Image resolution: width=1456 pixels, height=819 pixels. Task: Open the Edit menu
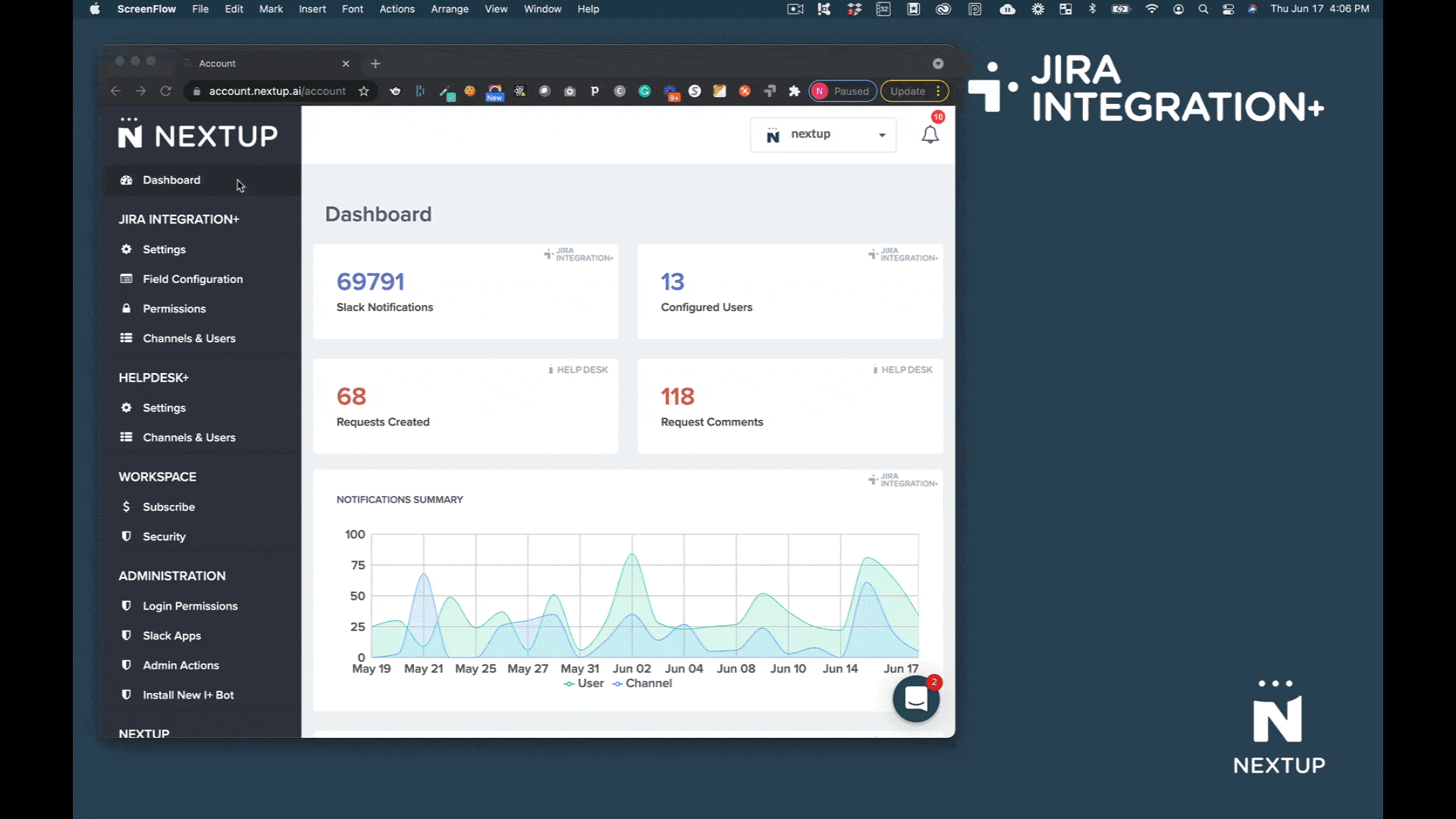[234, 9]
